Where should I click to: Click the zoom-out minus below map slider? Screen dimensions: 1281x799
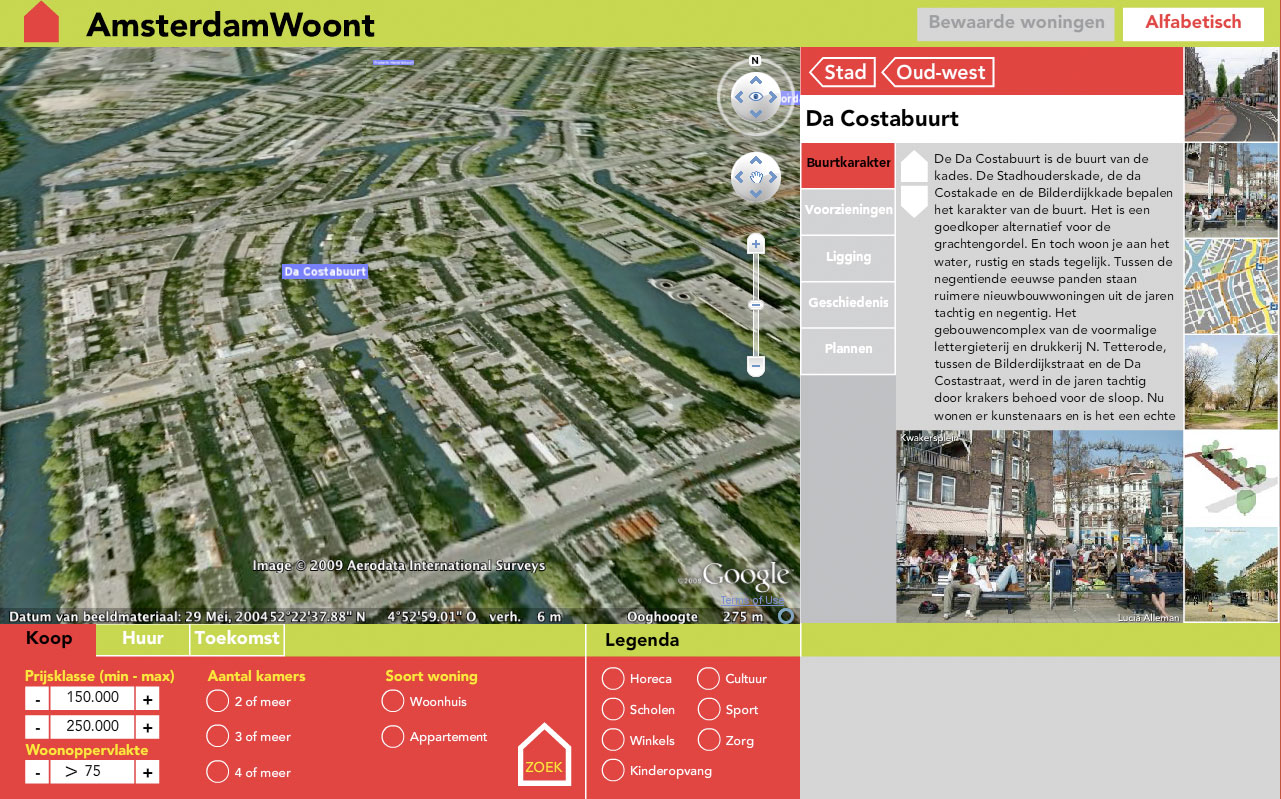[756, 367]
